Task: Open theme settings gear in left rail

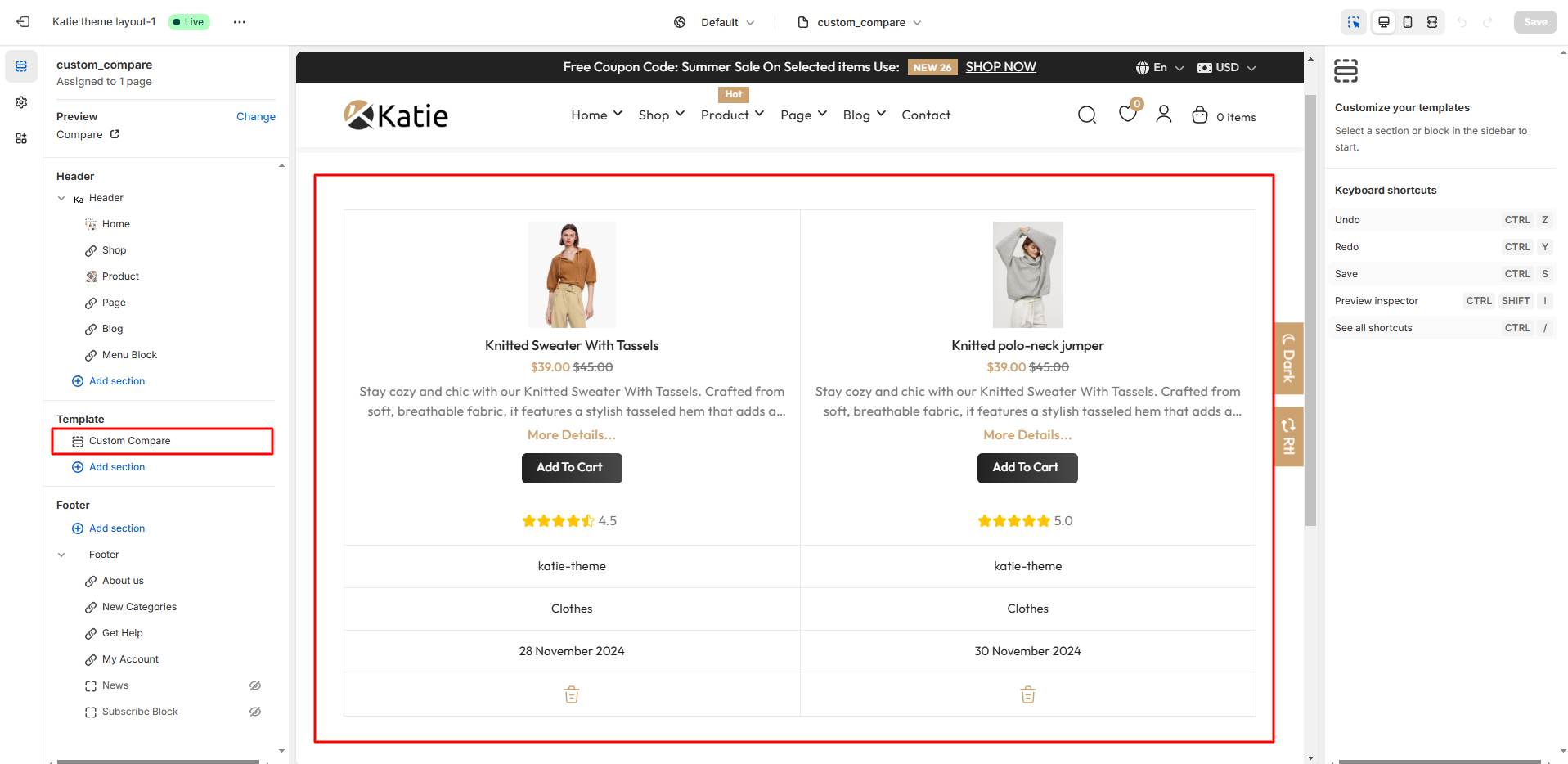Action: tap(21, 102)
